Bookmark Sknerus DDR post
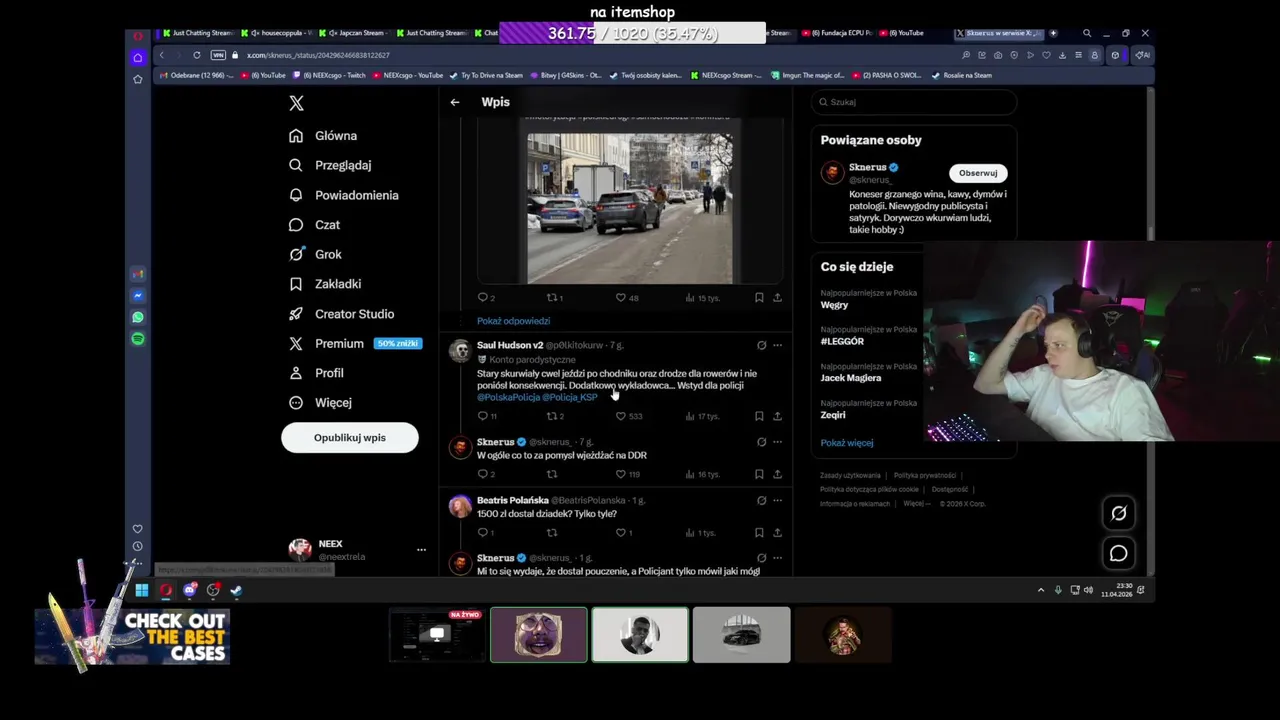The width and height of the screenshot is (1280, 720). (x=759, y=474)
